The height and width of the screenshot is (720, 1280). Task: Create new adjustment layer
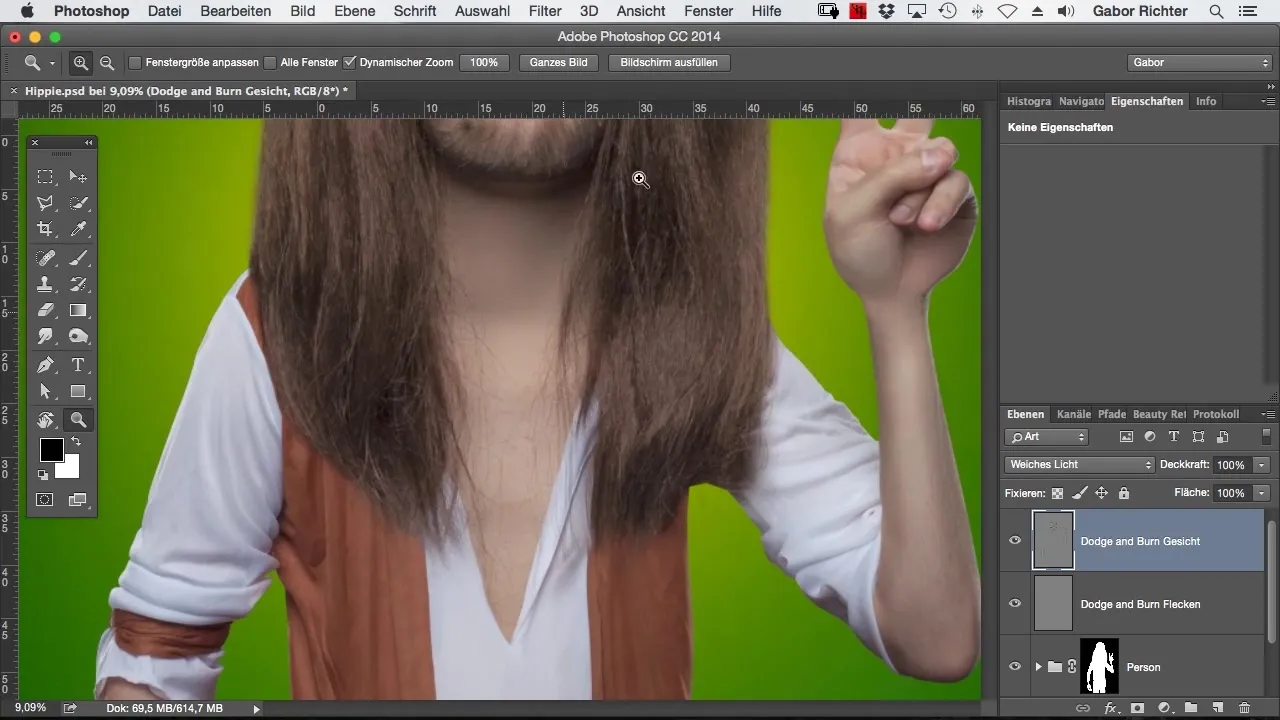1164,708
